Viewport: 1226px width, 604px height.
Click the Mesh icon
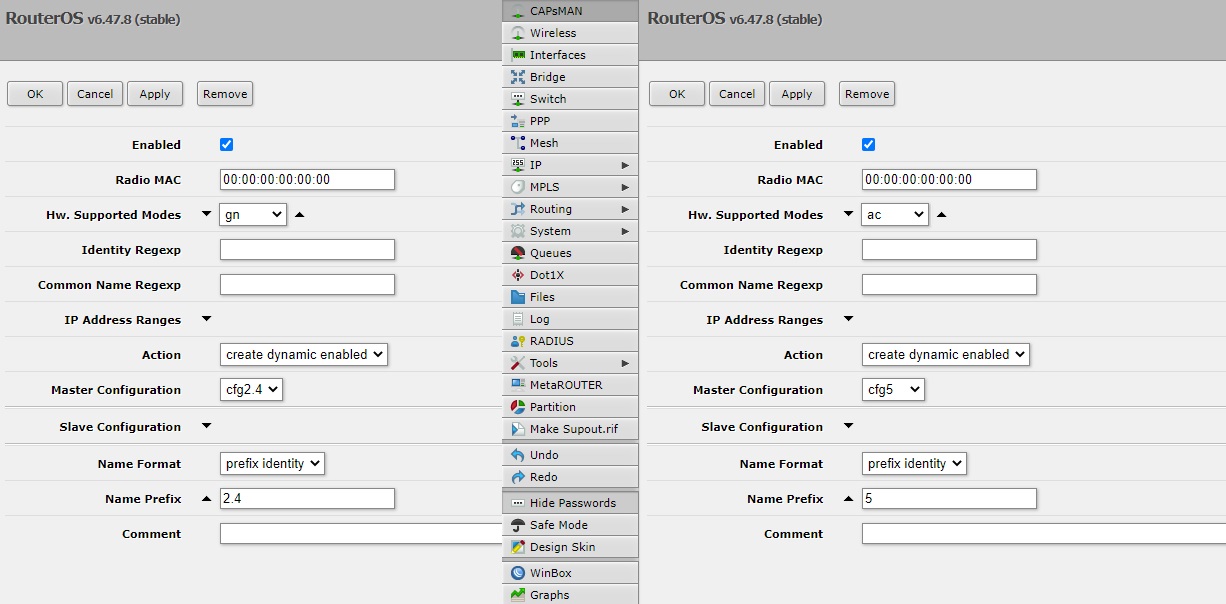pyautogui.click(x=517, y=143)
